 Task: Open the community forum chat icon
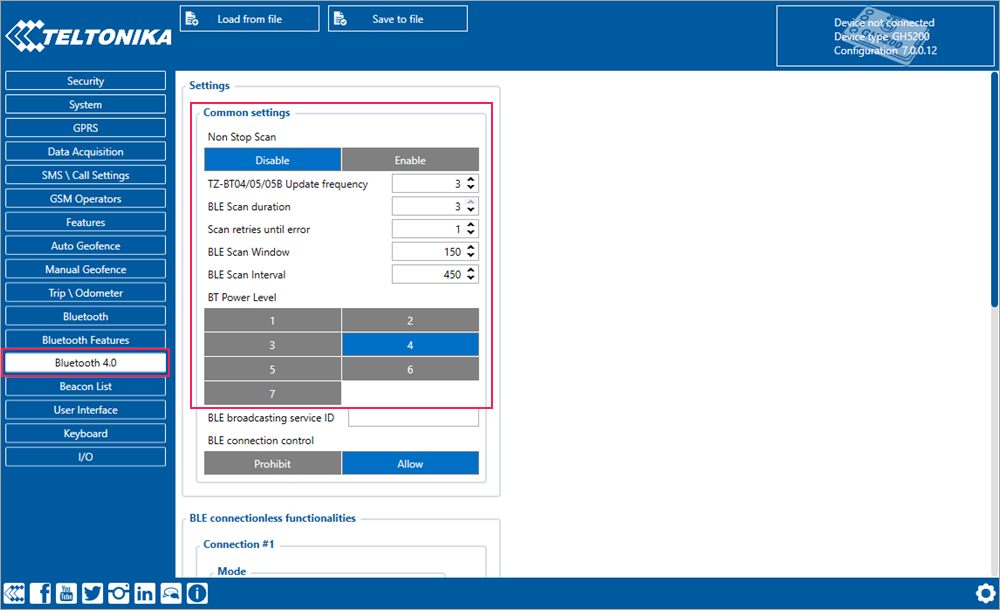[x=171, y=593]
